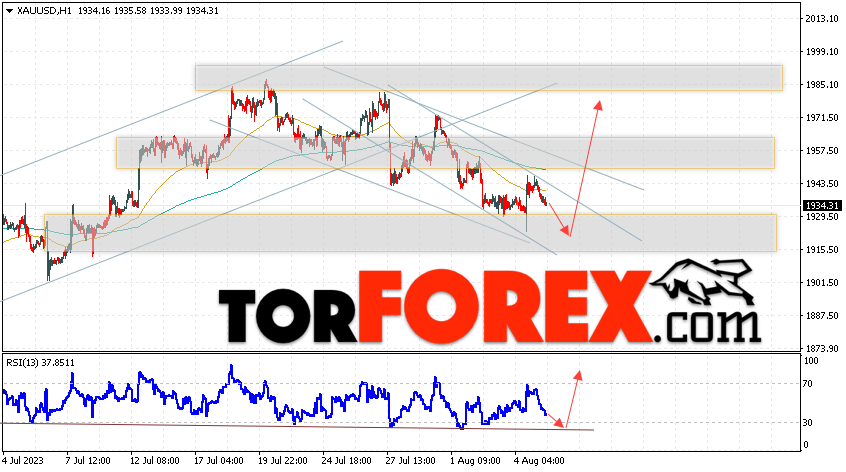Click the 24 Jul 18:00 date label

tap(347, 461)
